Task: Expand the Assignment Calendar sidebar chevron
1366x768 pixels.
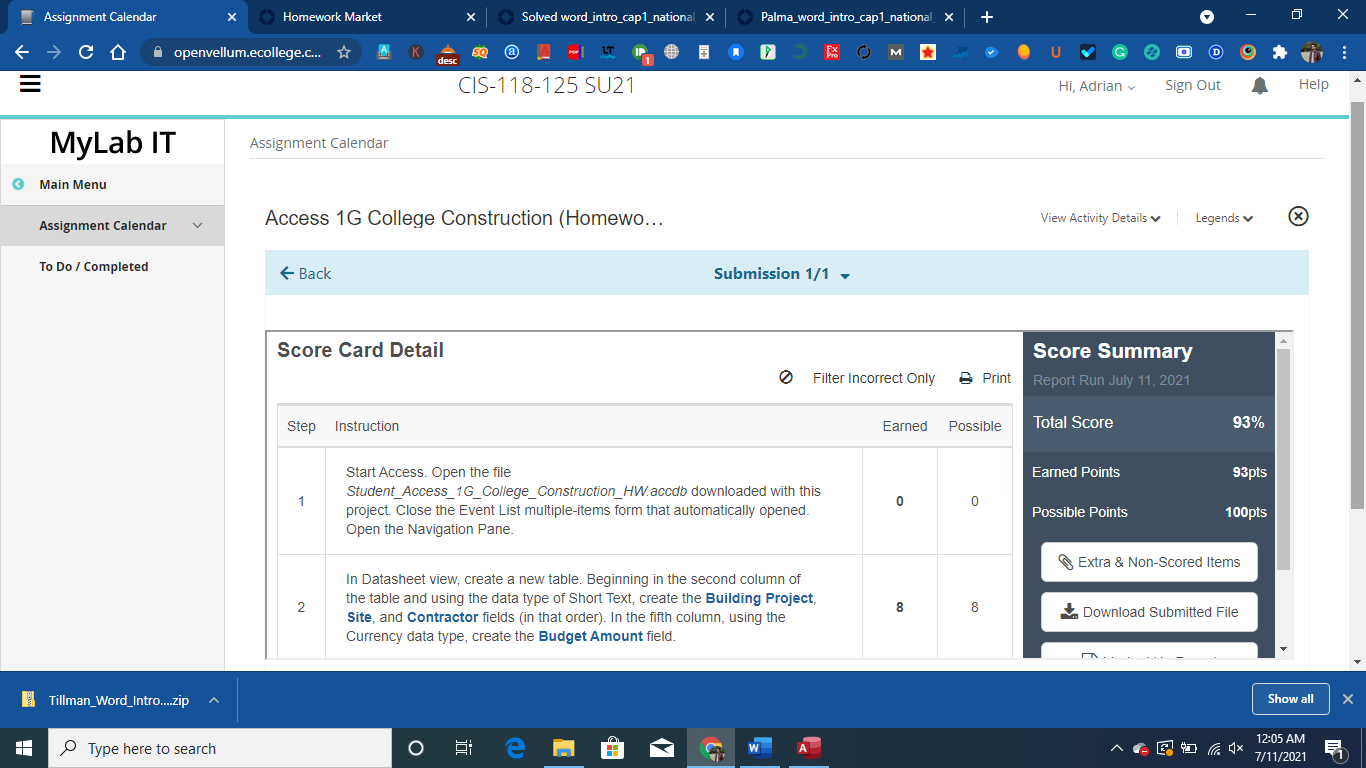Action: (x=197, y=225)
